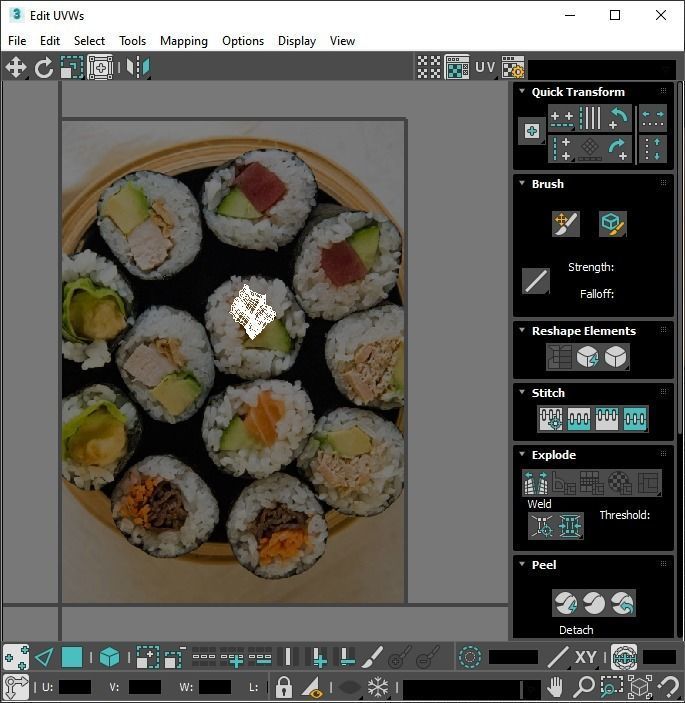Click the Break icon in Explode
685x703 pixels.
[536, 483]
